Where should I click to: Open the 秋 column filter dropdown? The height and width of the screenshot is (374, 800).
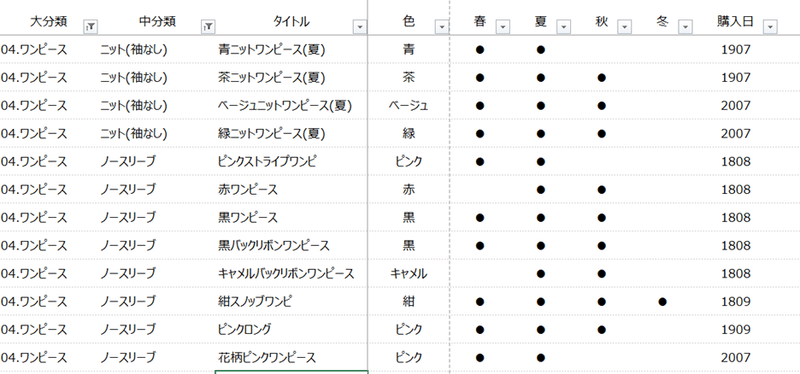click(x=624, y=27)
